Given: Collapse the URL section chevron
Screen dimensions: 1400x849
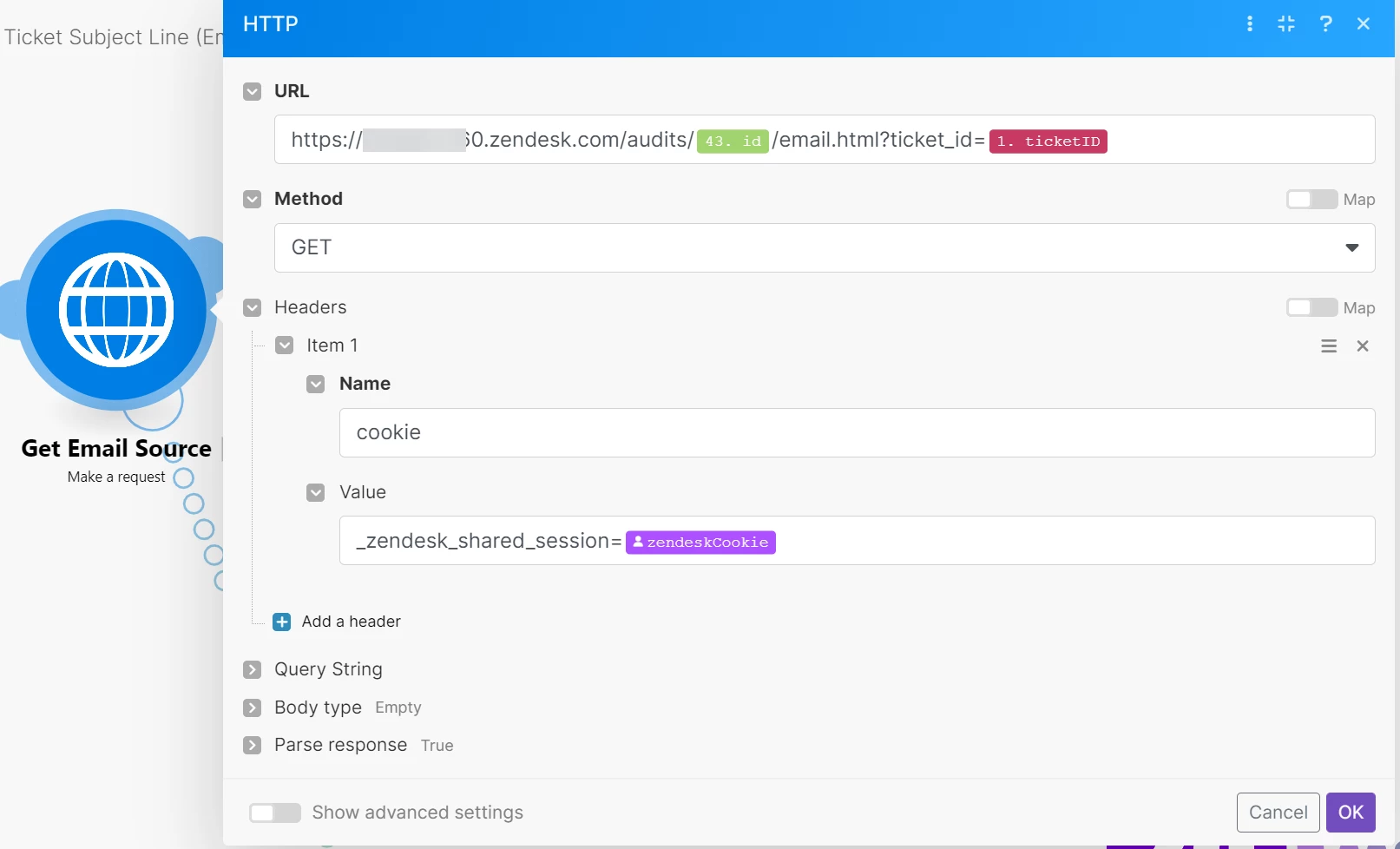Looking at the screenshot, I should coord(253,91).
